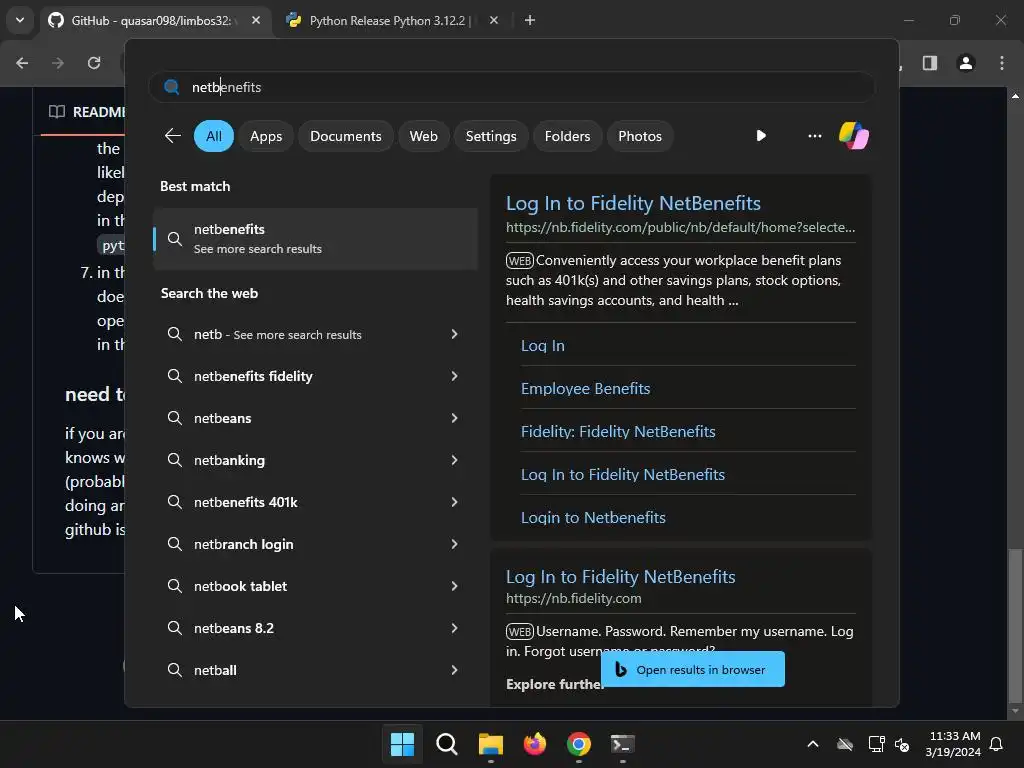The width and height of the screenshot is (1024, 768).
Task: Click the README tab on GitHub page
Action: coord(87,112)
